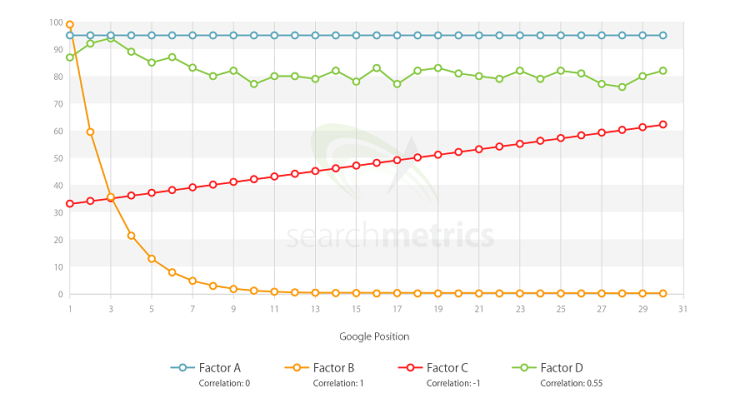Click Factor A data point at position 30

(662, 35)
